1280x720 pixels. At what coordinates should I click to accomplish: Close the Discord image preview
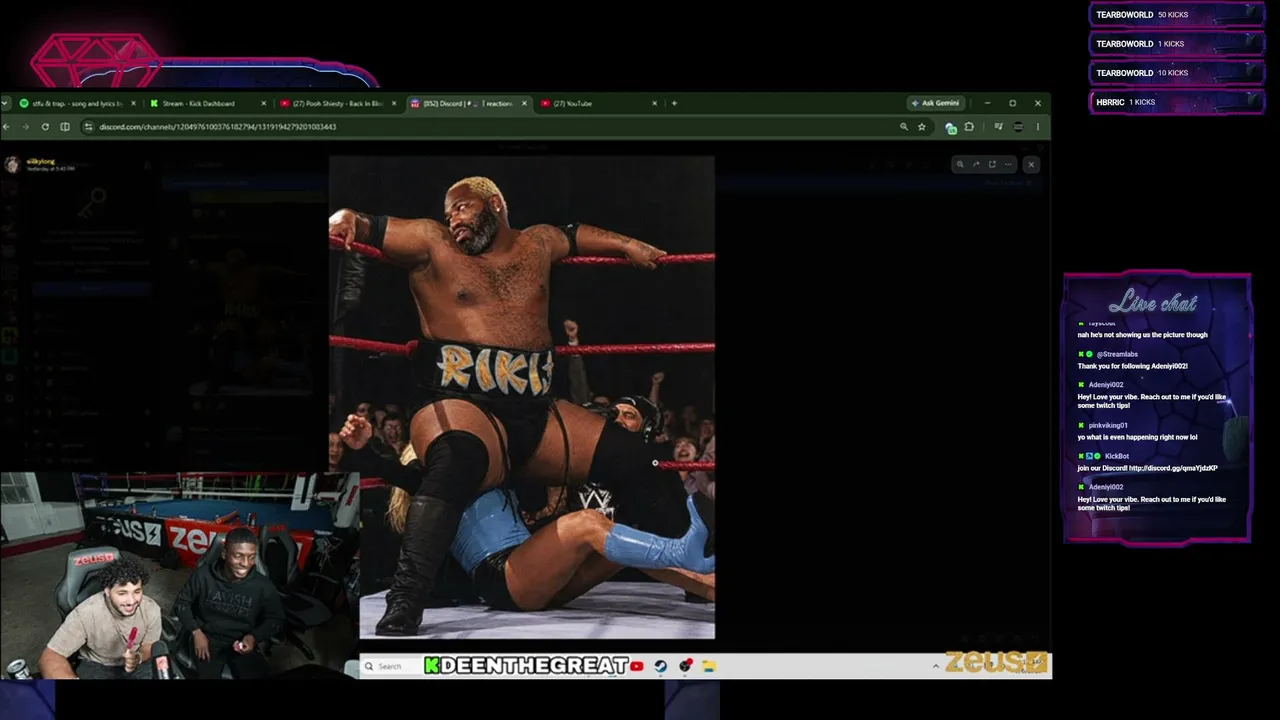(1031, 164)
